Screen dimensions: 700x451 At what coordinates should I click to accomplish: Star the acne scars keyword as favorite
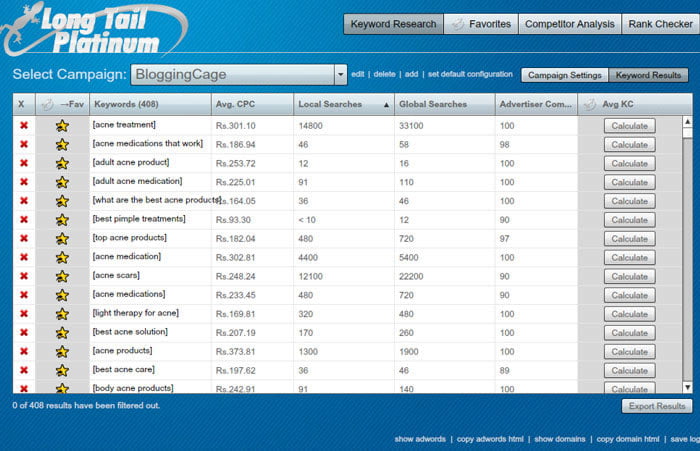coord(62,276)
